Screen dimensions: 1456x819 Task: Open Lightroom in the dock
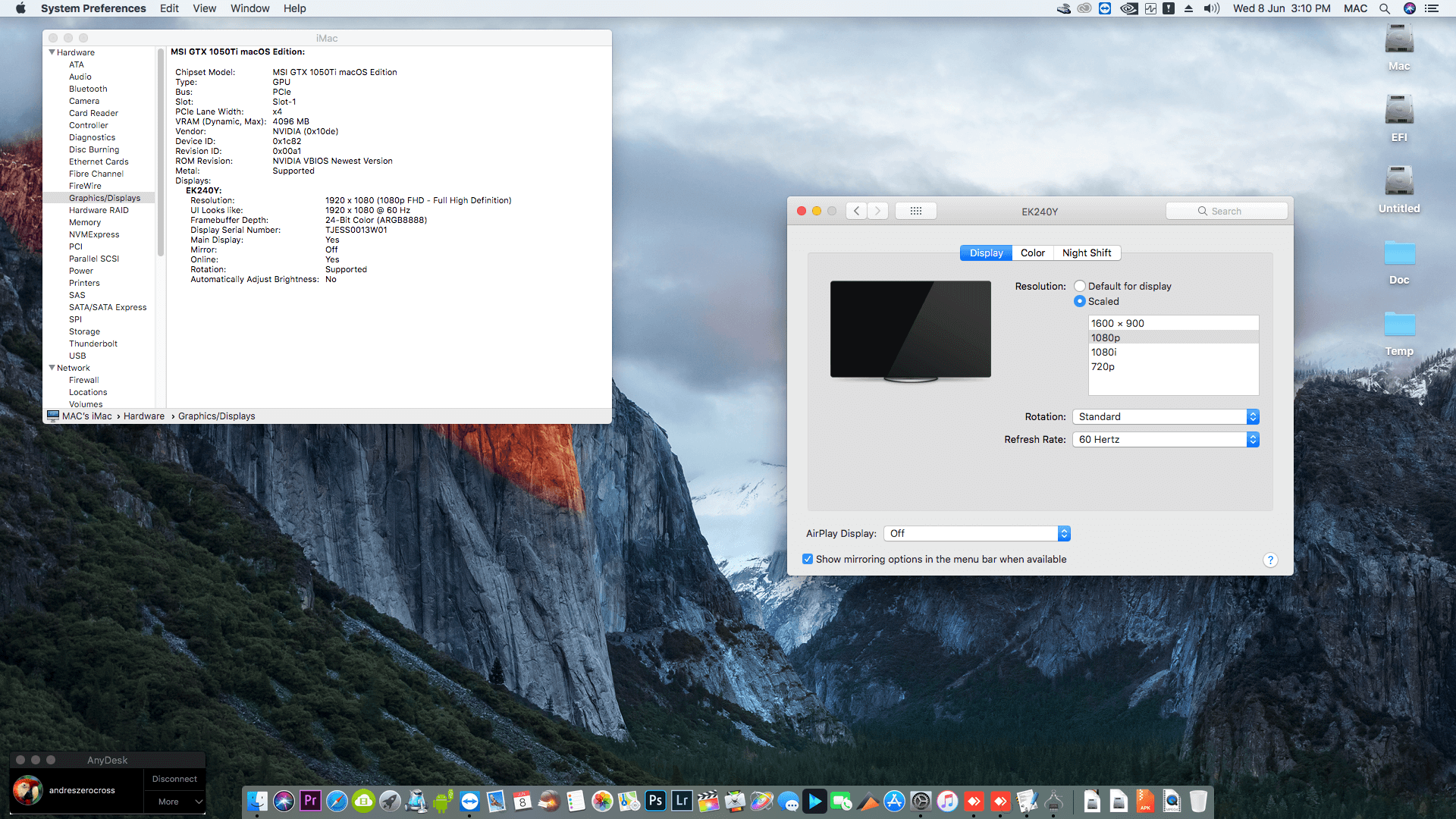tap(682, 801)
